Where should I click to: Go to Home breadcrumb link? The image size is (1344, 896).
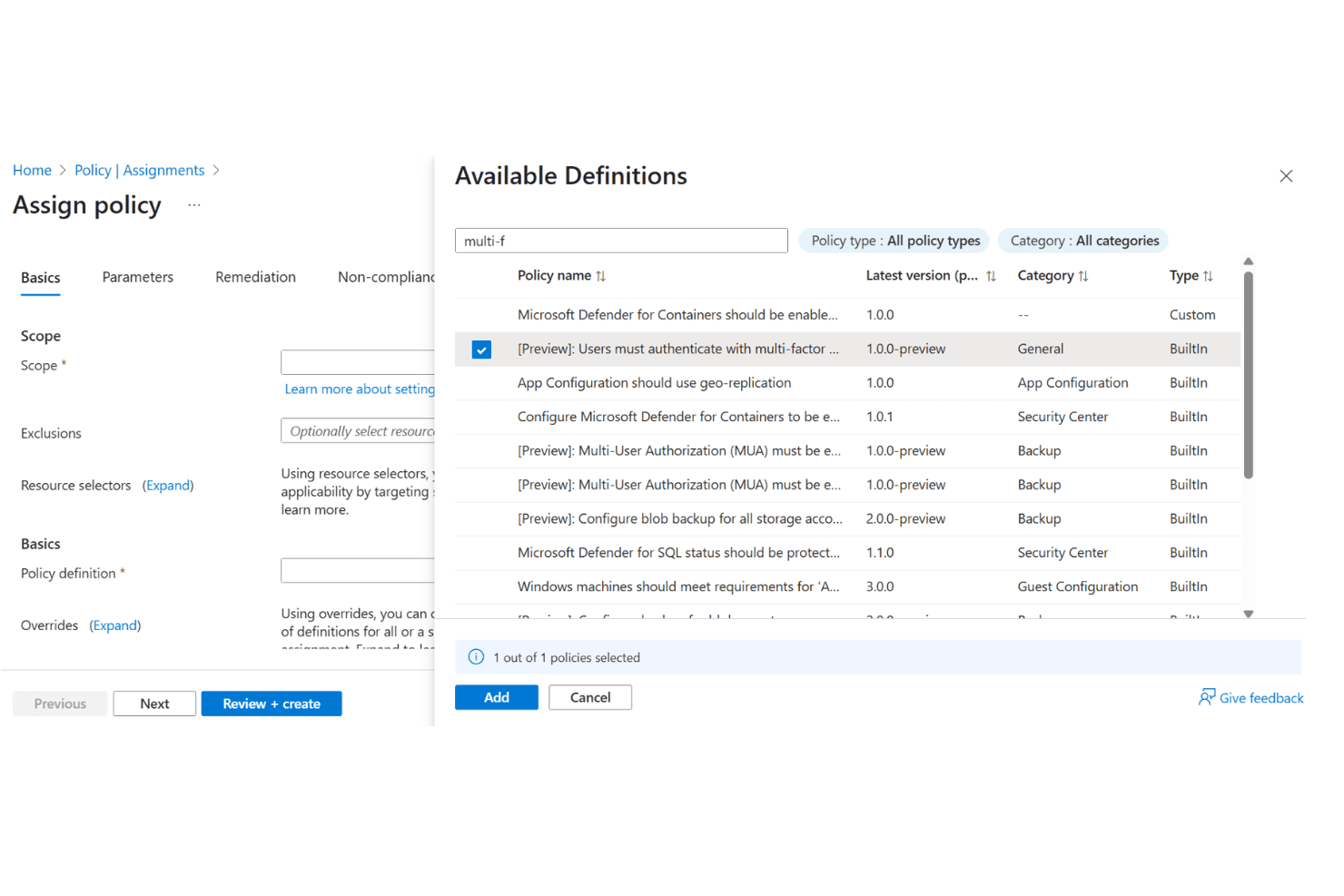pyautogui.click(x=32, y=171)
